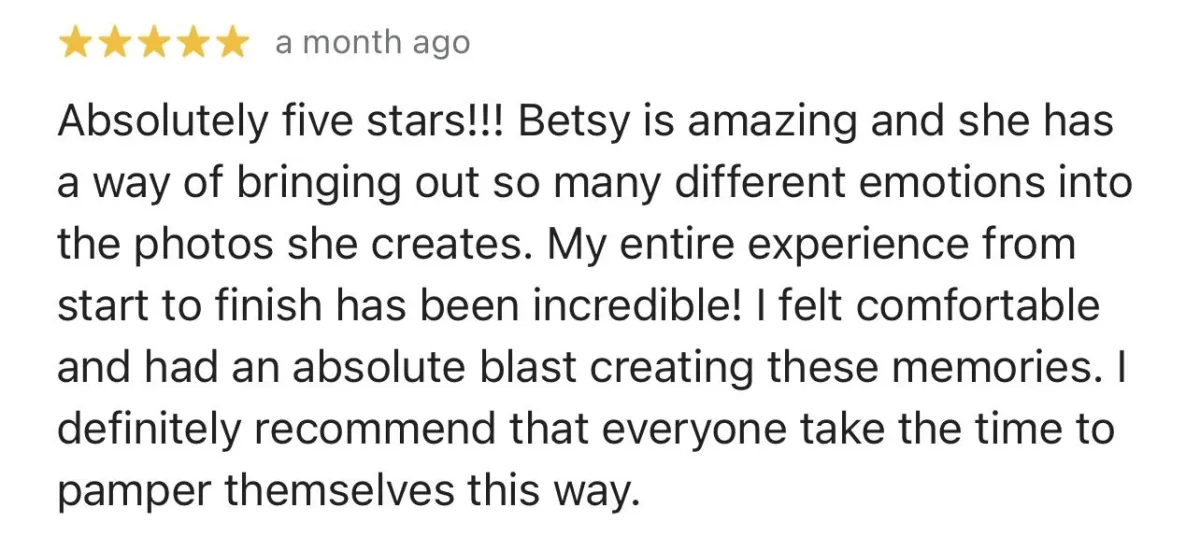Click the phrase 'Absolutely five stars!!!'
The height and width of the screenshot is (536, 1200).
pyautogui.click(x=282, y=123)
